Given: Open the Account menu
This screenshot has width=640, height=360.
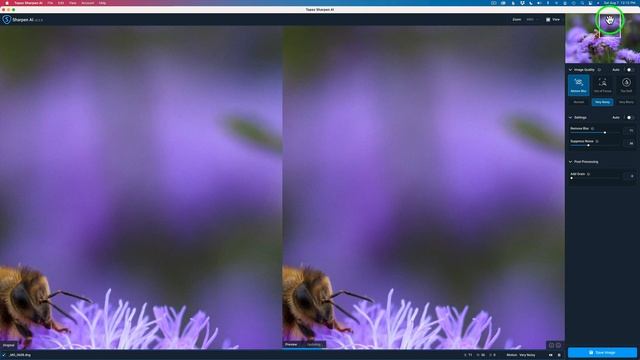Looking at the screenshot, I should point(87,3).
